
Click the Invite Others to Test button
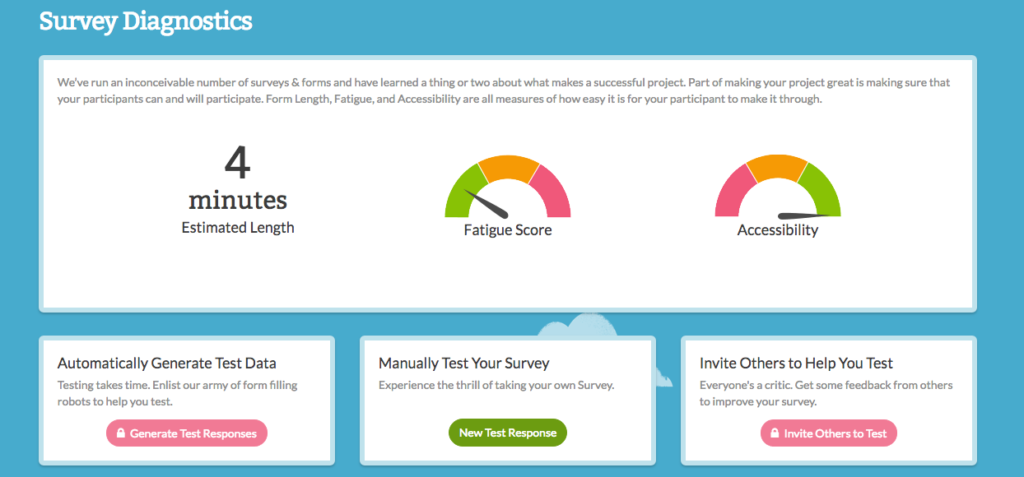pyautogui.click(x=829, y=433)
